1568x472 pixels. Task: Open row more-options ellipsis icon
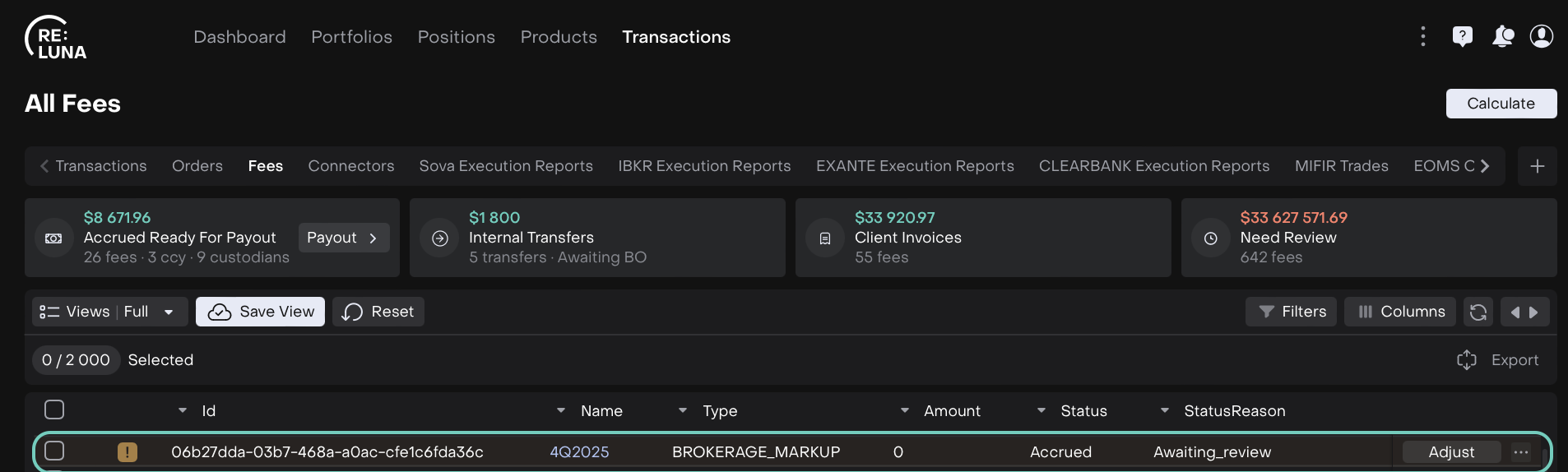coord(1520,451)
